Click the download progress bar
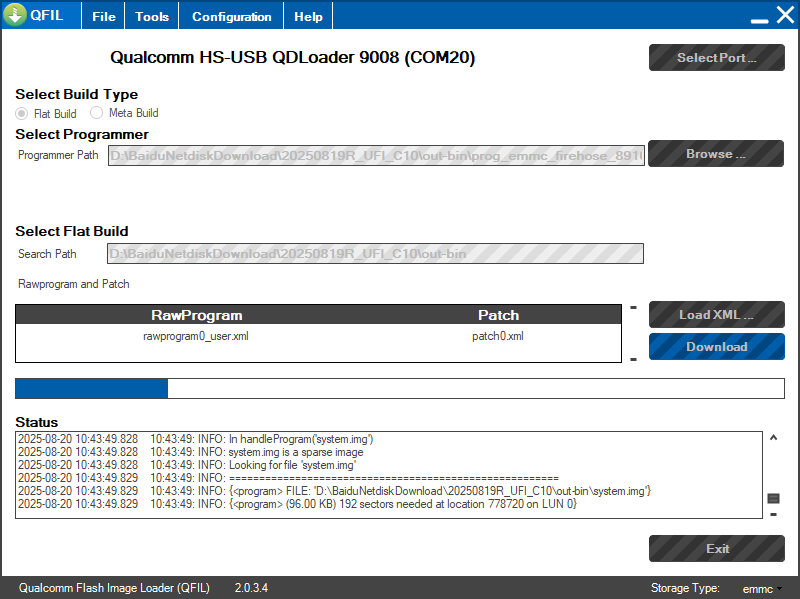Screen dimensions: 800x599 point(400,389)
